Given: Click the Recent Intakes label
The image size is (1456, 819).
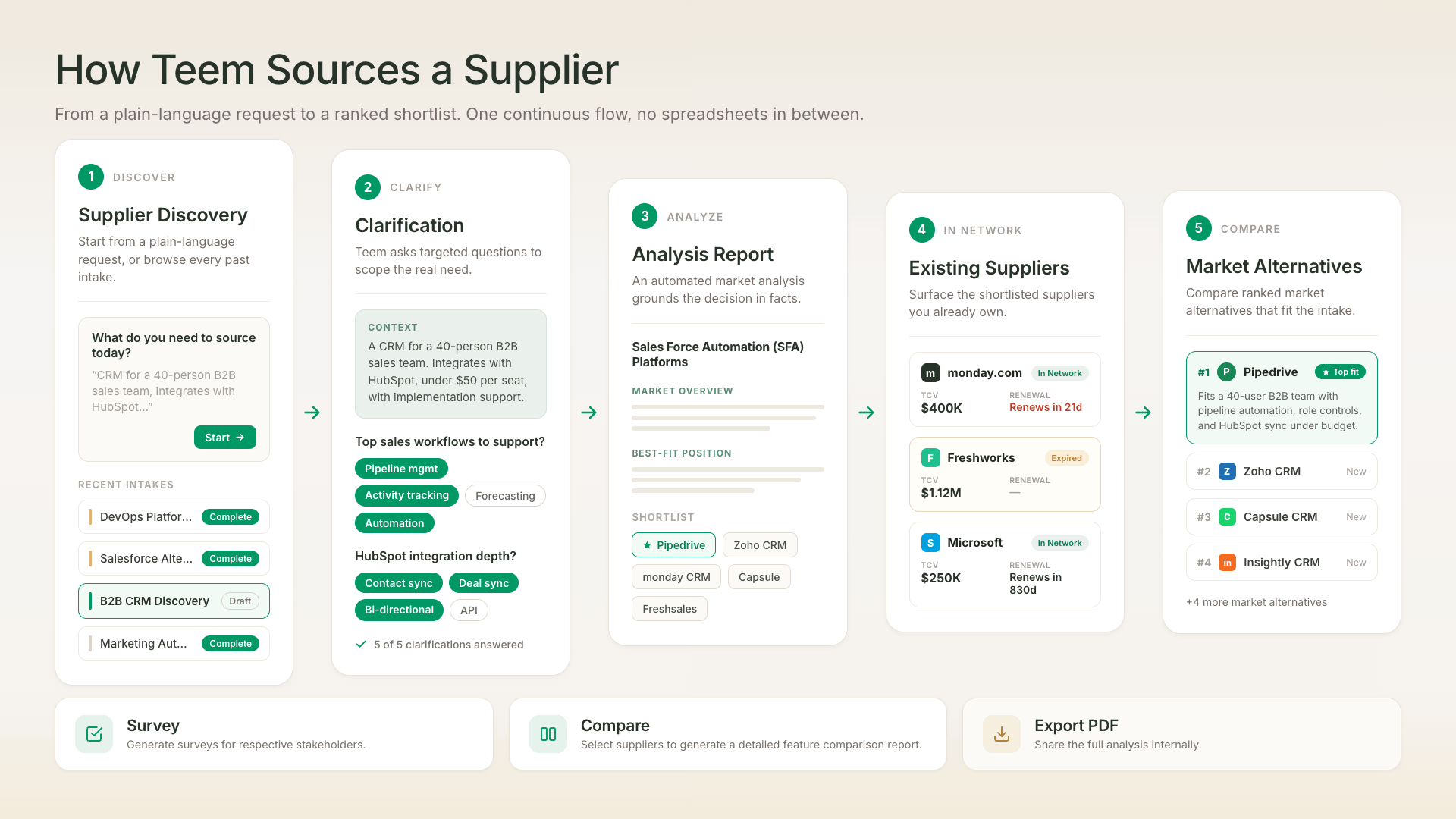Looking at the screenshot, I should click(126, 485).
